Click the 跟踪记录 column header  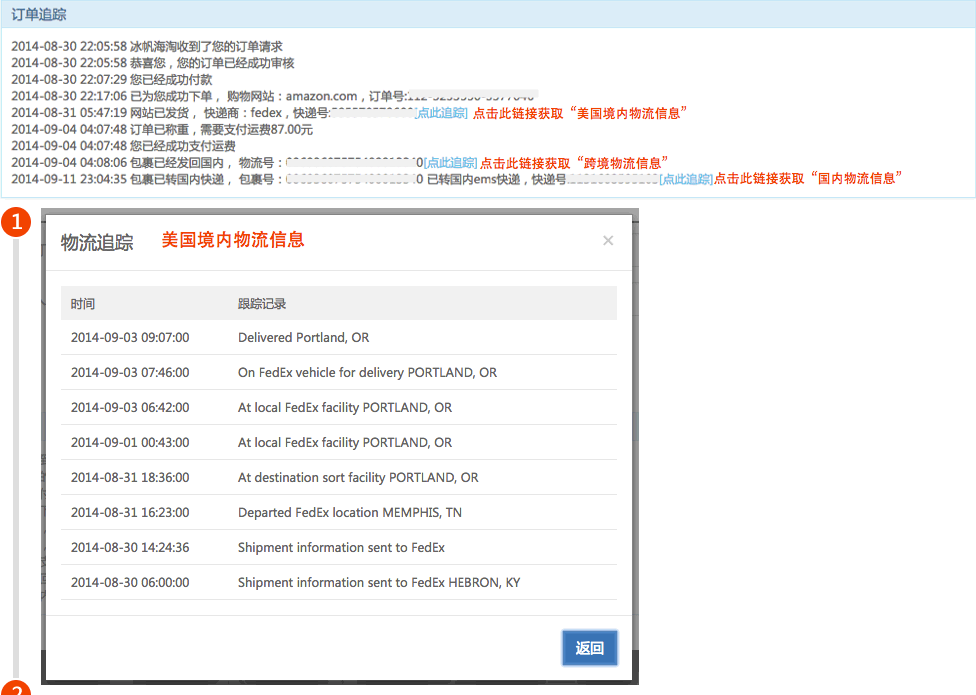pyautogui.click(x=262, y=303)
